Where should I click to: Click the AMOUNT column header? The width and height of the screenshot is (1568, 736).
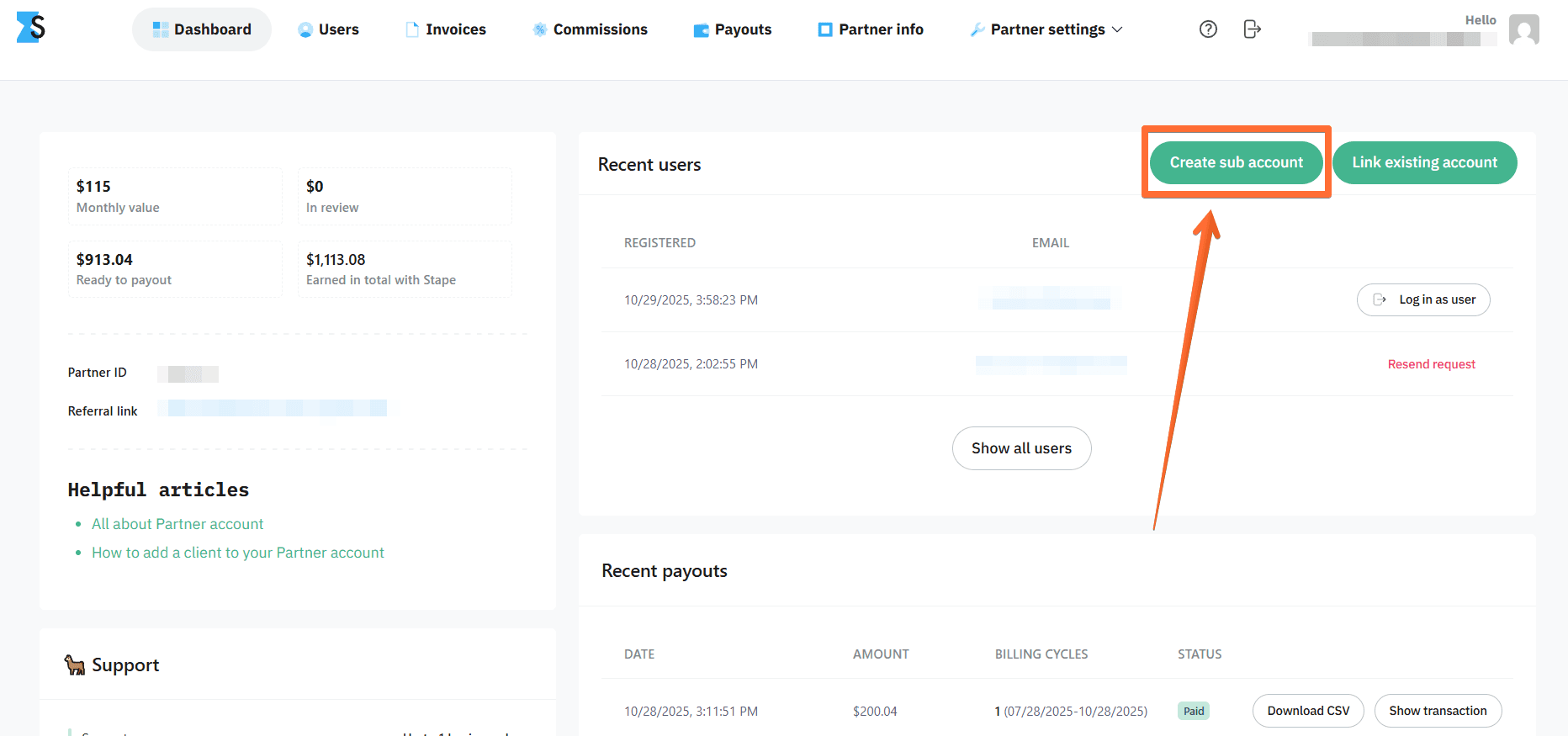coord(881,654)
